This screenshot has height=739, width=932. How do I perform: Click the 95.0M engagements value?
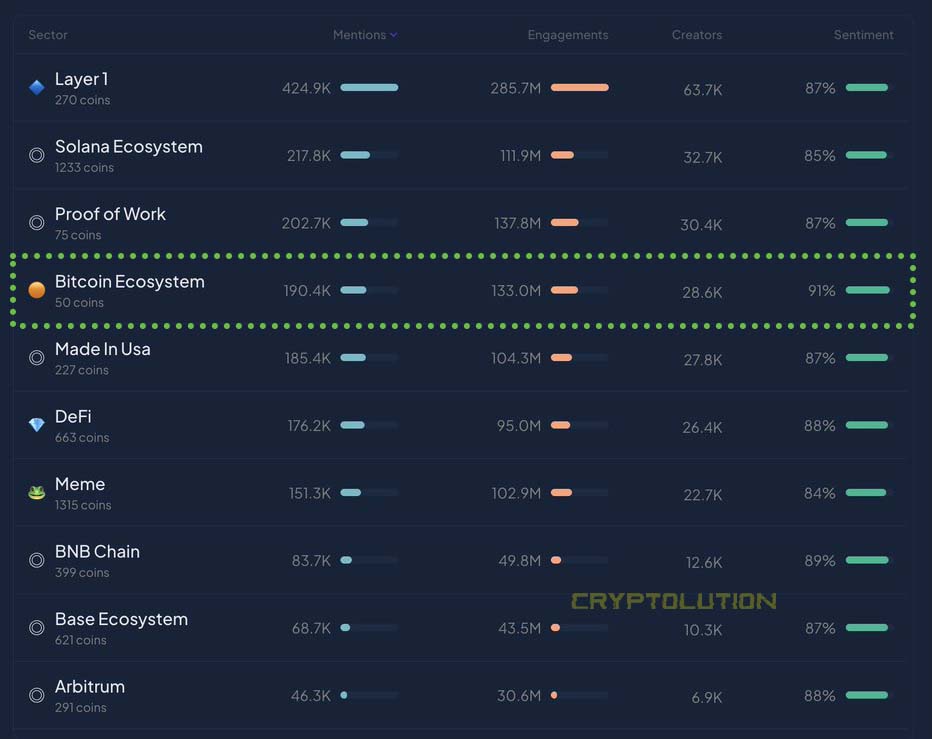coord(519,426)
